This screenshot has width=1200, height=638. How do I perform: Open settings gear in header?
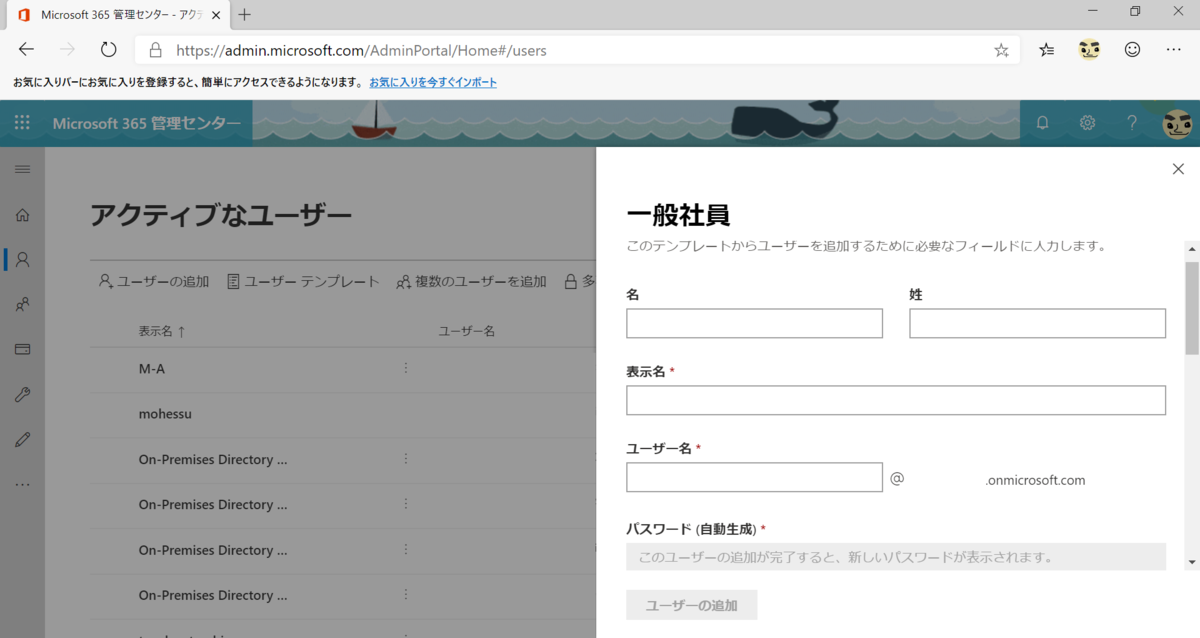(x=1088, y=123)
